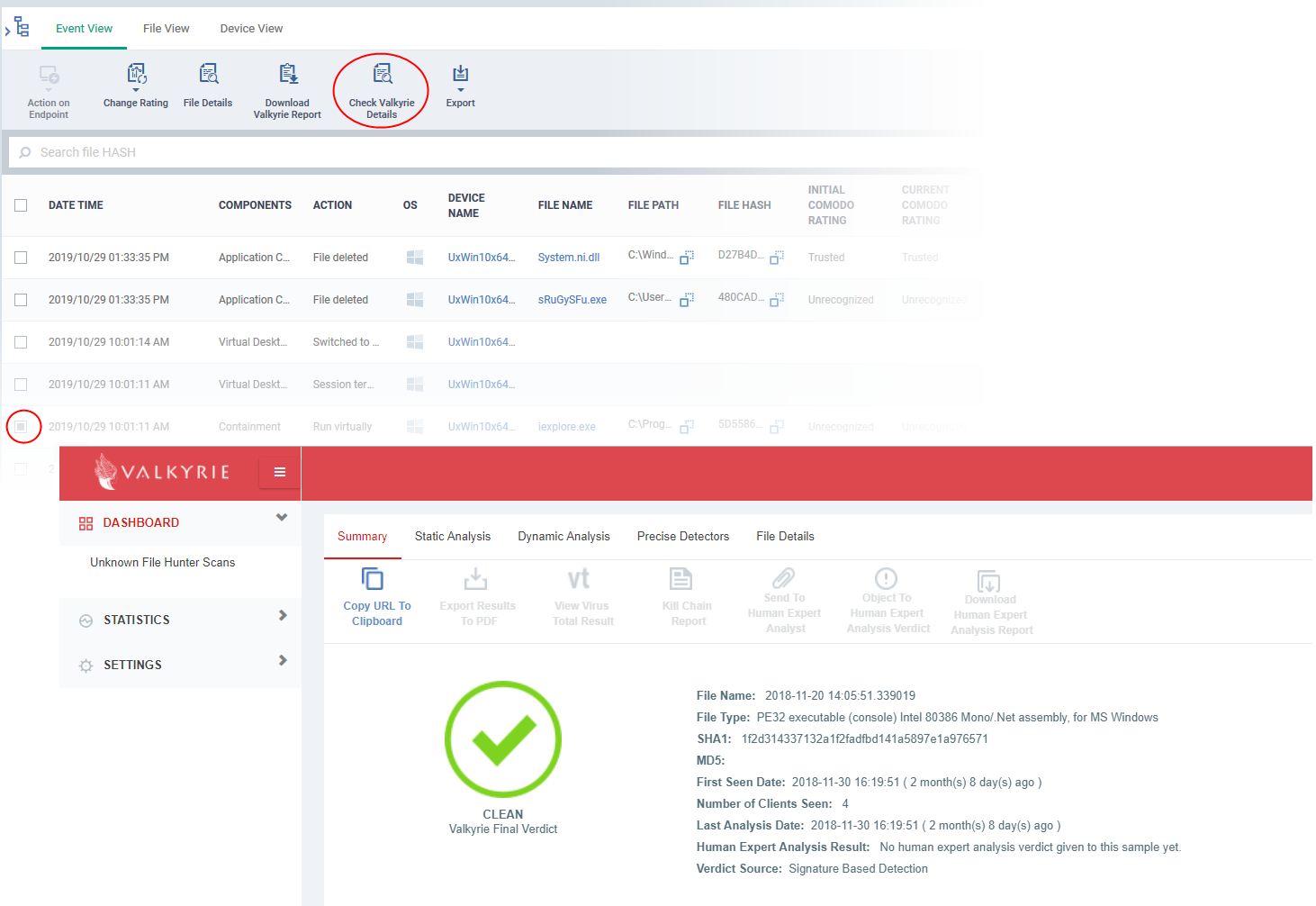Open the Change Rating tool
Viewport: 1316px width, 906px height.
click(x=136, y=74)
